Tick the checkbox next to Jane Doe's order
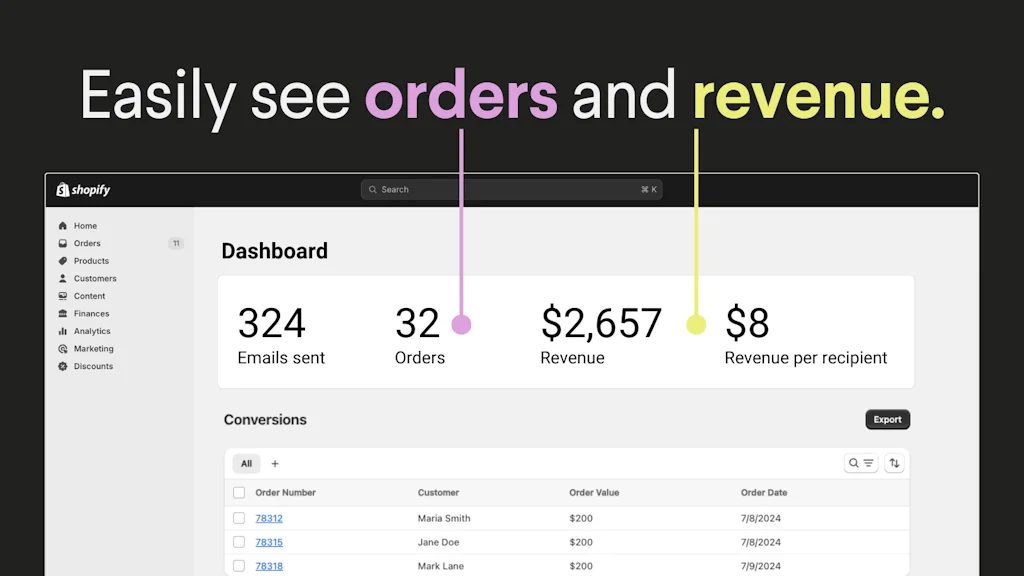 (237, 542)
